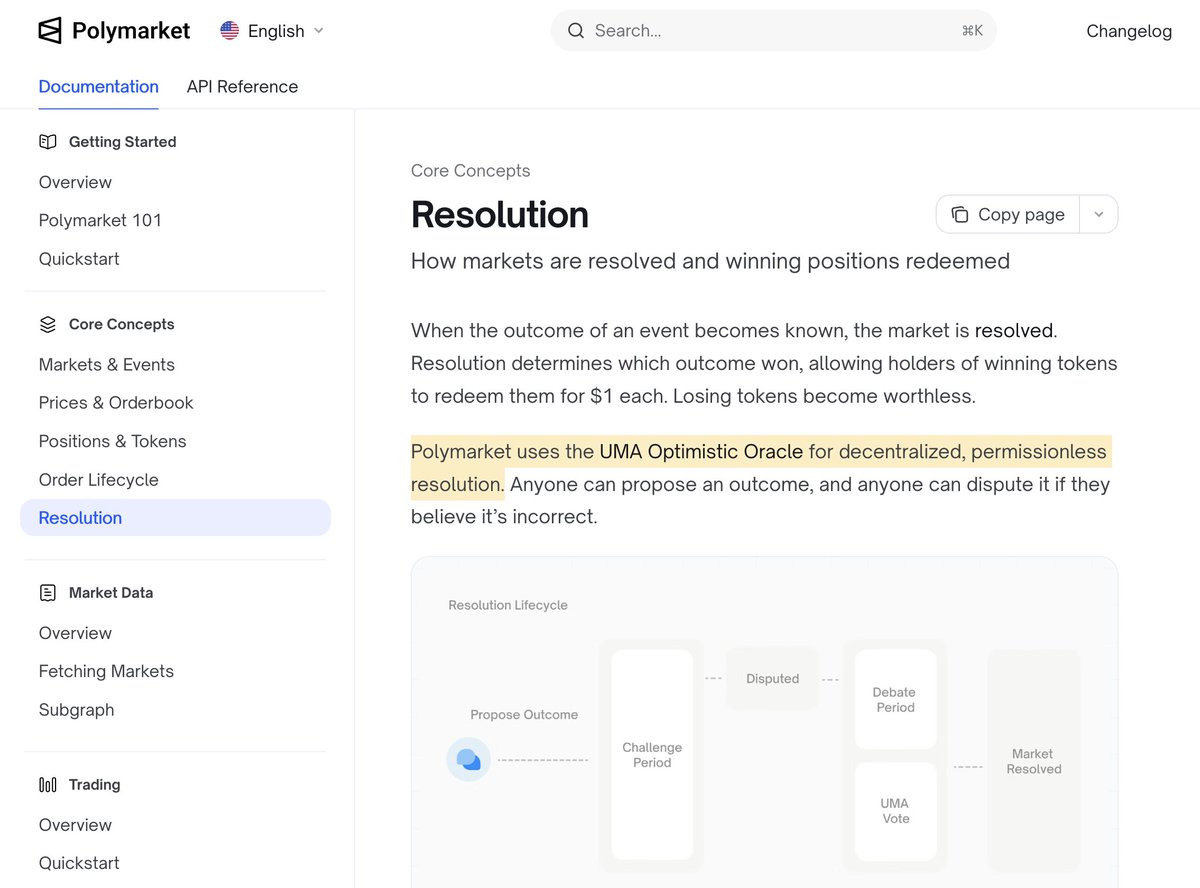
Task: Open the Subgraph page
Action: (x=76, y=710)
